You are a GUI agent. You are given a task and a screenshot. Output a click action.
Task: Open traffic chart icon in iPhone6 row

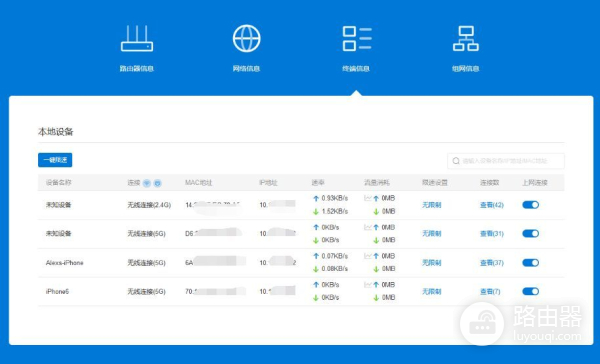tap(368, 285)
